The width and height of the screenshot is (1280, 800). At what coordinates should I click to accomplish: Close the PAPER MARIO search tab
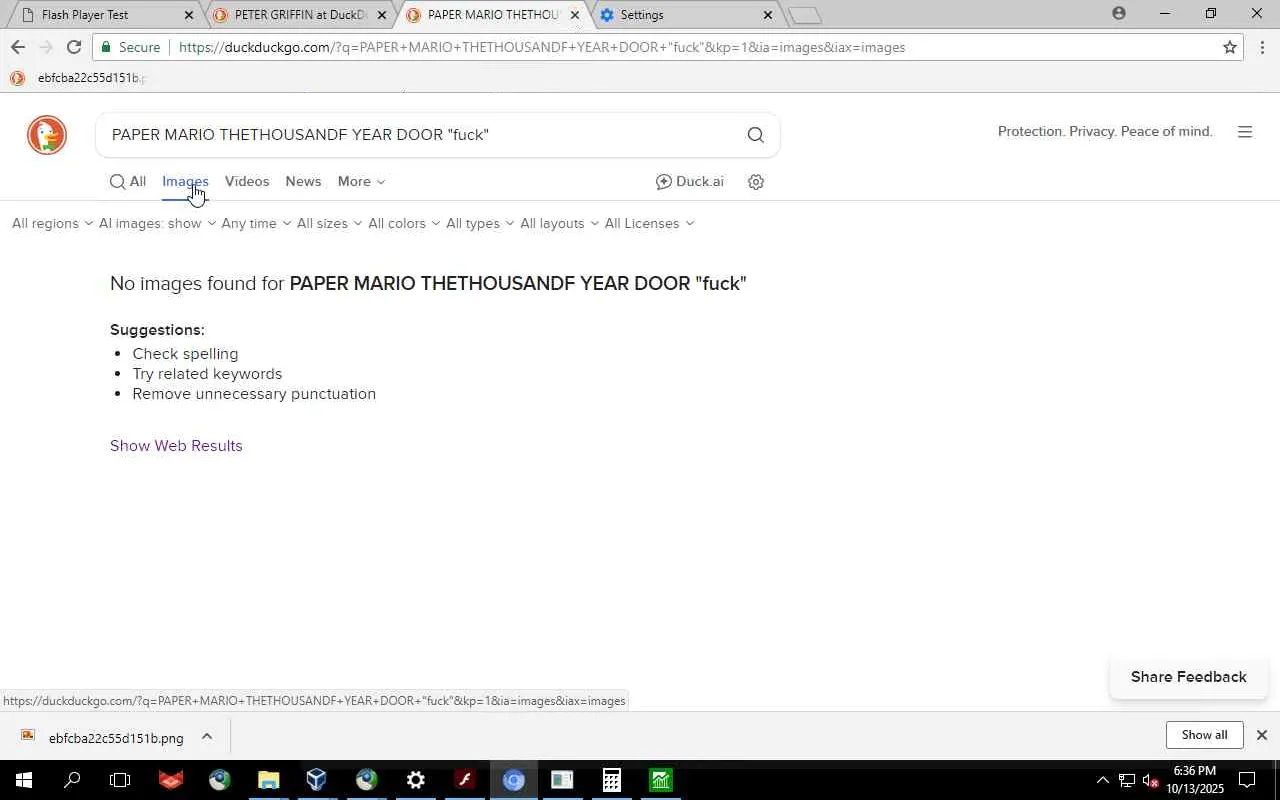click(x=574, y=15)
